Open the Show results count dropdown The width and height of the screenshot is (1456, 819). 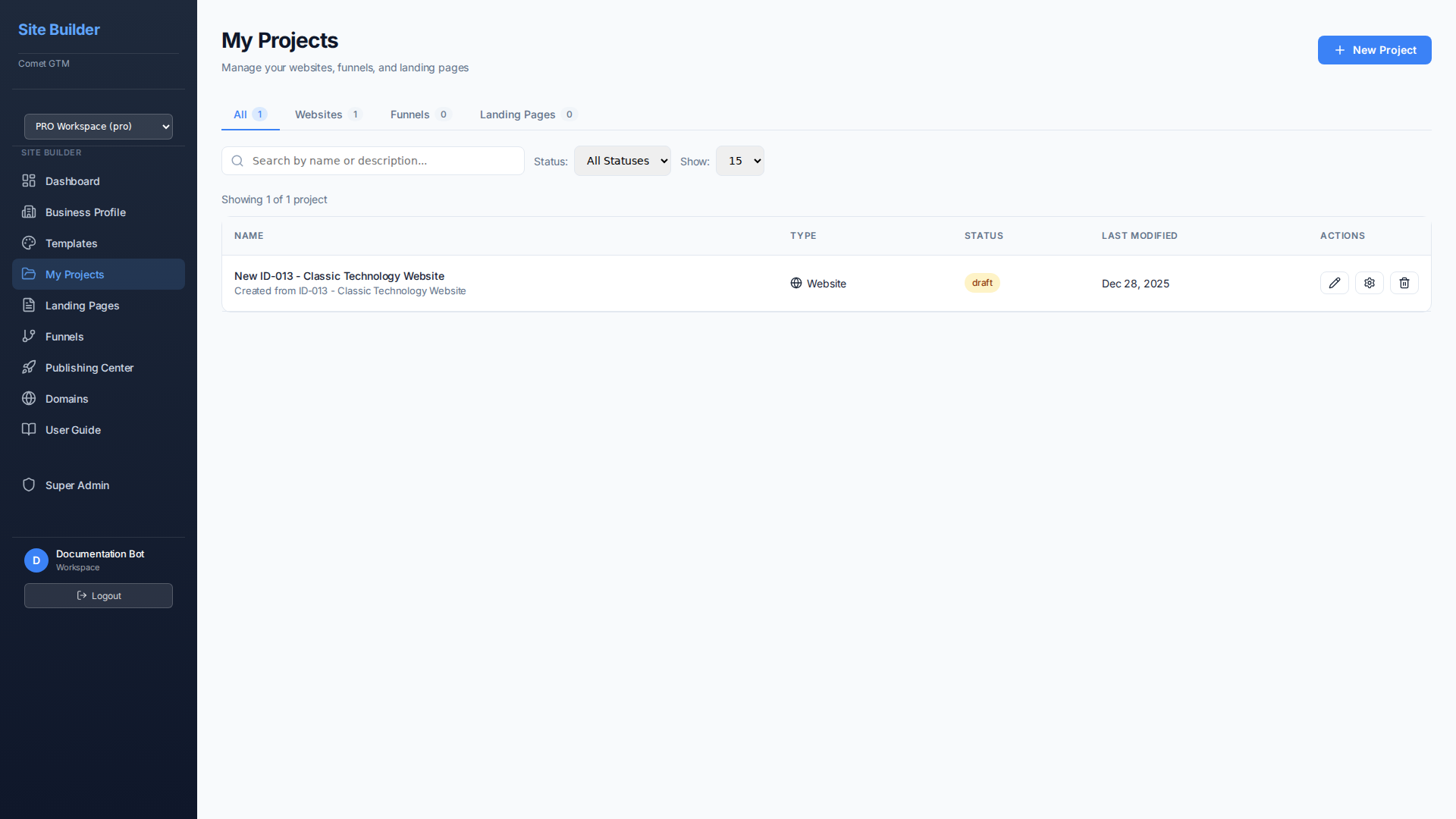(x=739, y=161)
